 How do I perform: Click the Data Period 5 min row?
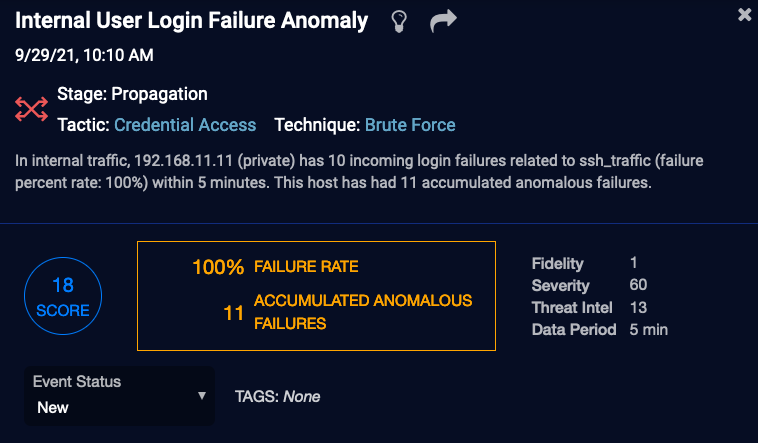pos(599,329)
